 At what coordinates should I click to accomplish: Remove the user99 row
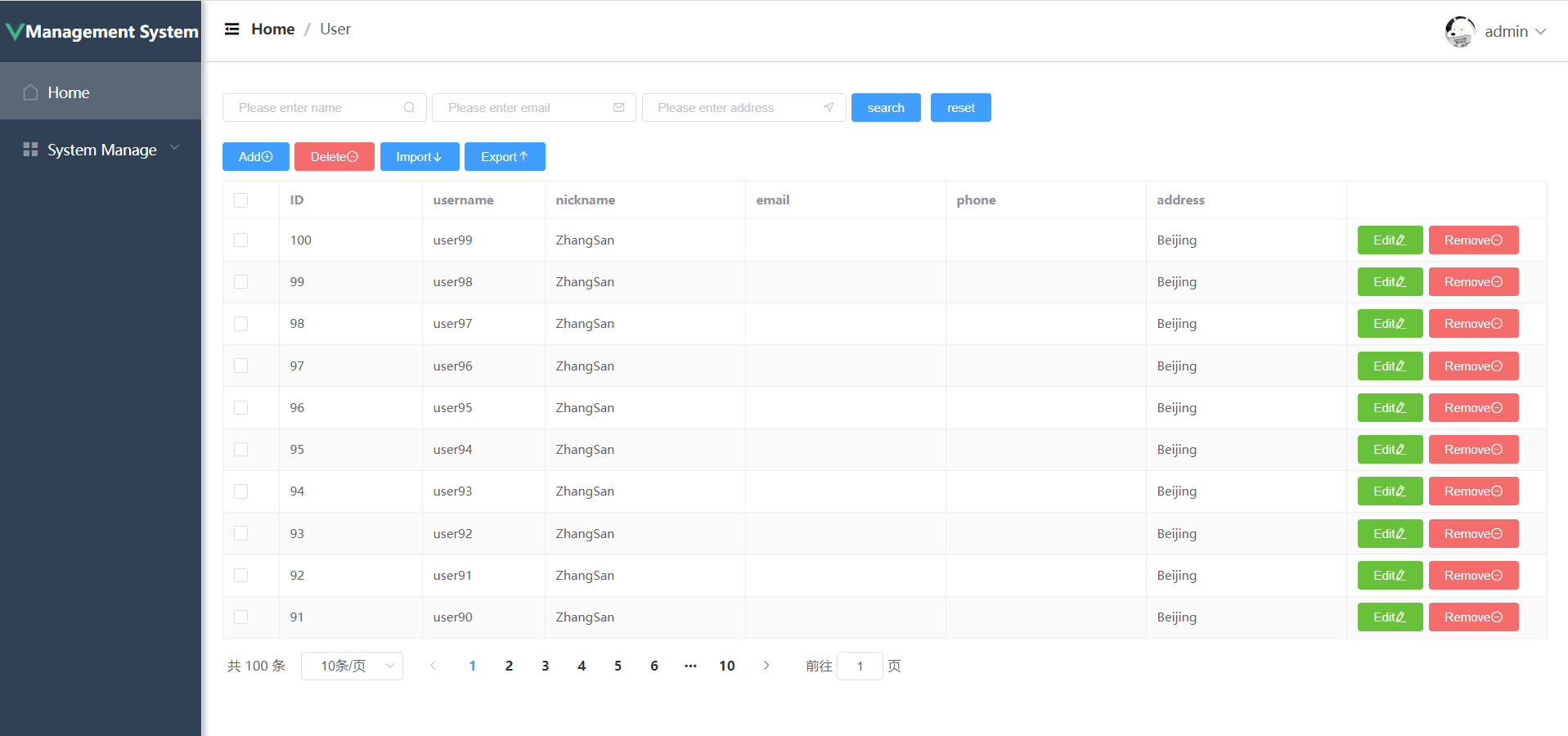[1473, 240]
